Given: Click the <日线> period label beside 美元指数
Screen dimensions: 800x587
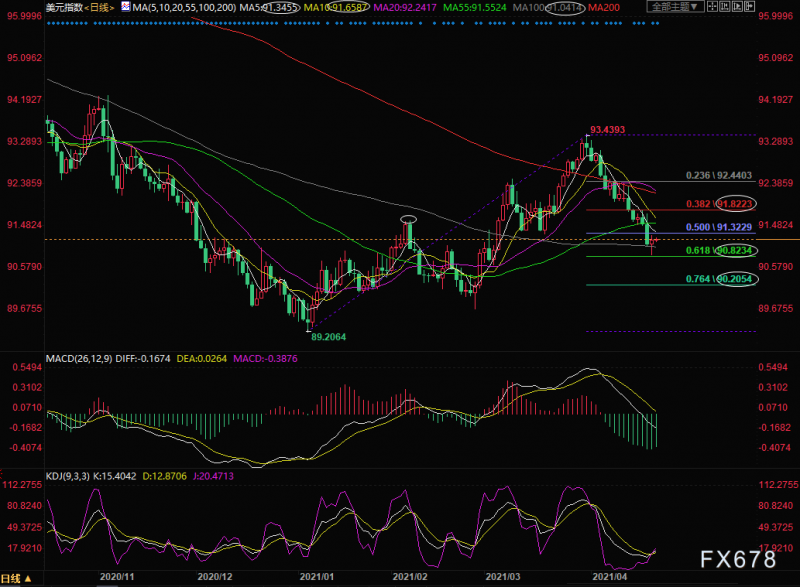Looking at the screenshot, I should point(98,7).
